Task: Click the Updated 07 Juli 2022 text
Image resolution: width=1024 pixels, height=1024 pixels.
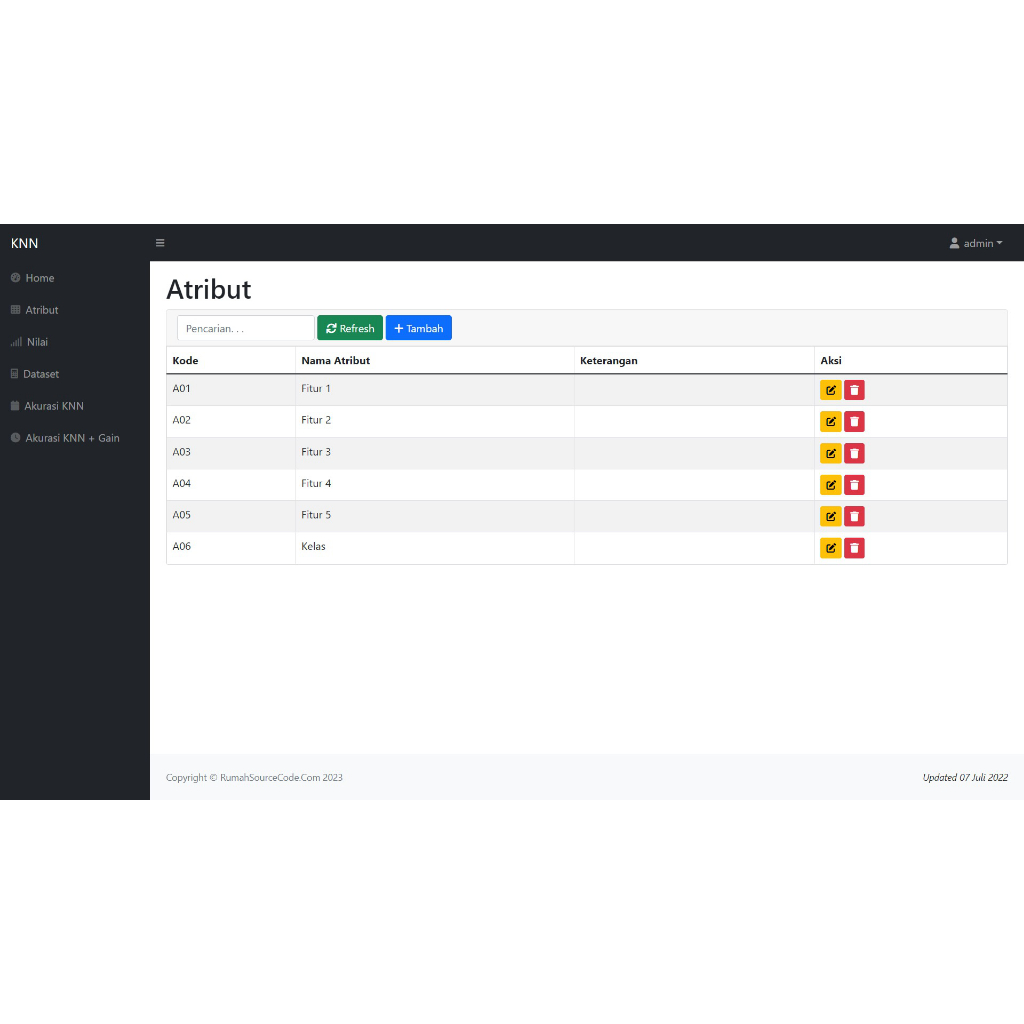Action: pyautogui.click(x=965, y=777)
